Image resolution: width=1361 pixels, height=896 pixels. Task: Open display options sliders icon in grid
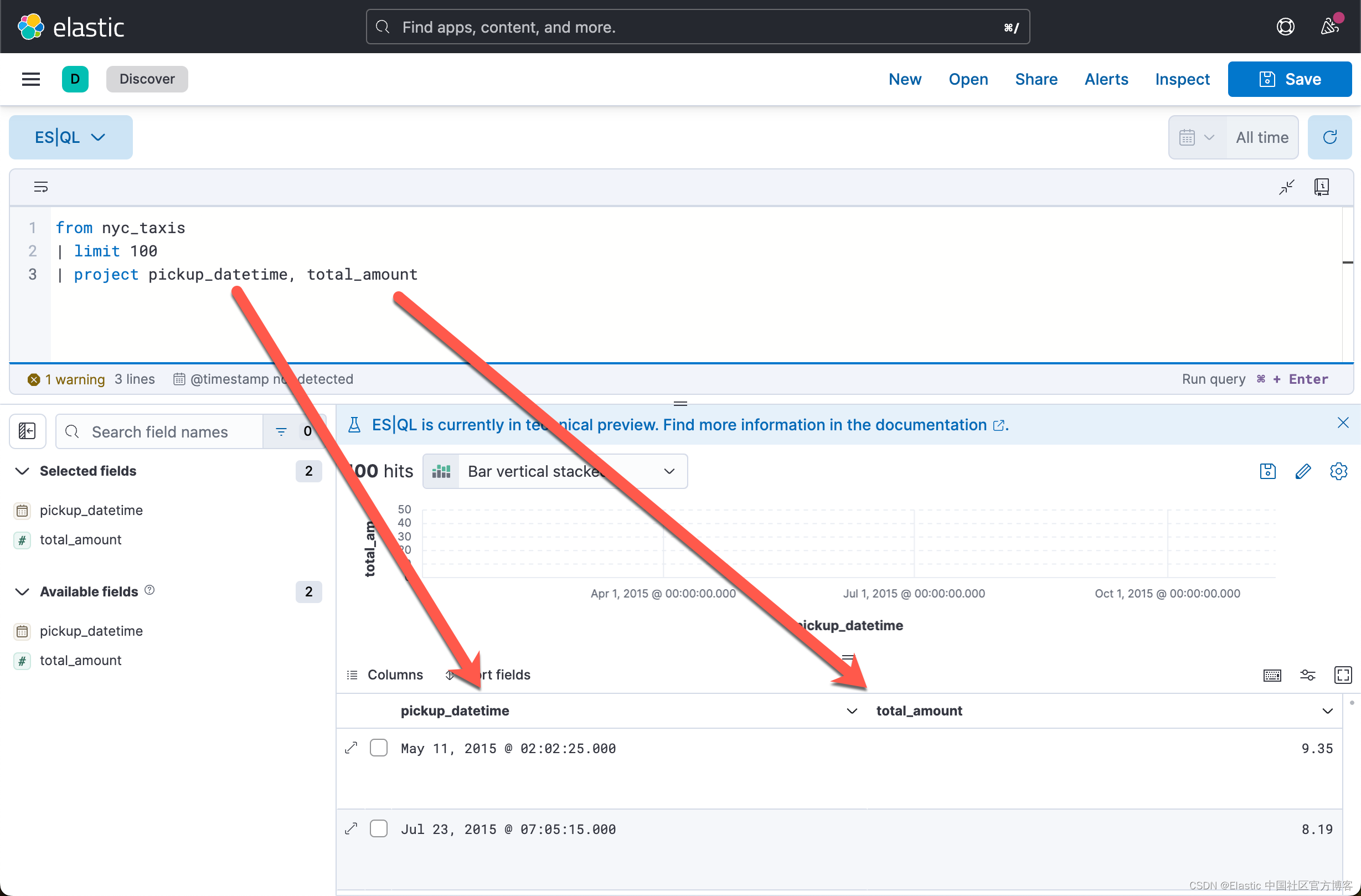click(x=1307, y=674)
